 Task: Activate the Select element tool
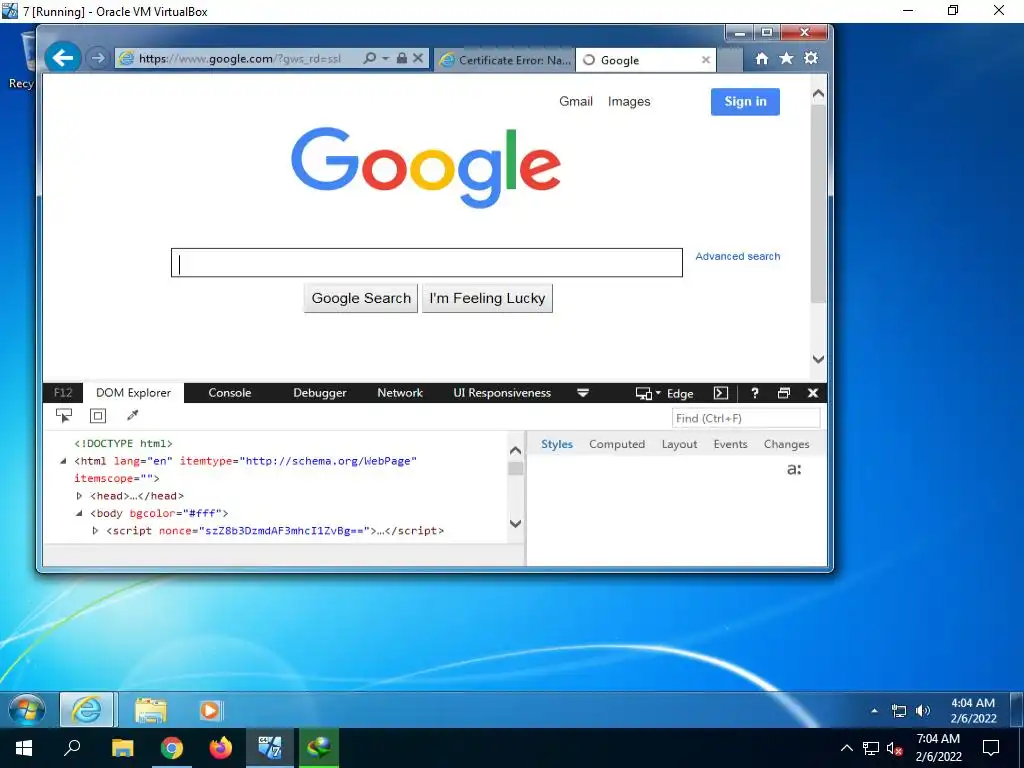tap(64, 415)
